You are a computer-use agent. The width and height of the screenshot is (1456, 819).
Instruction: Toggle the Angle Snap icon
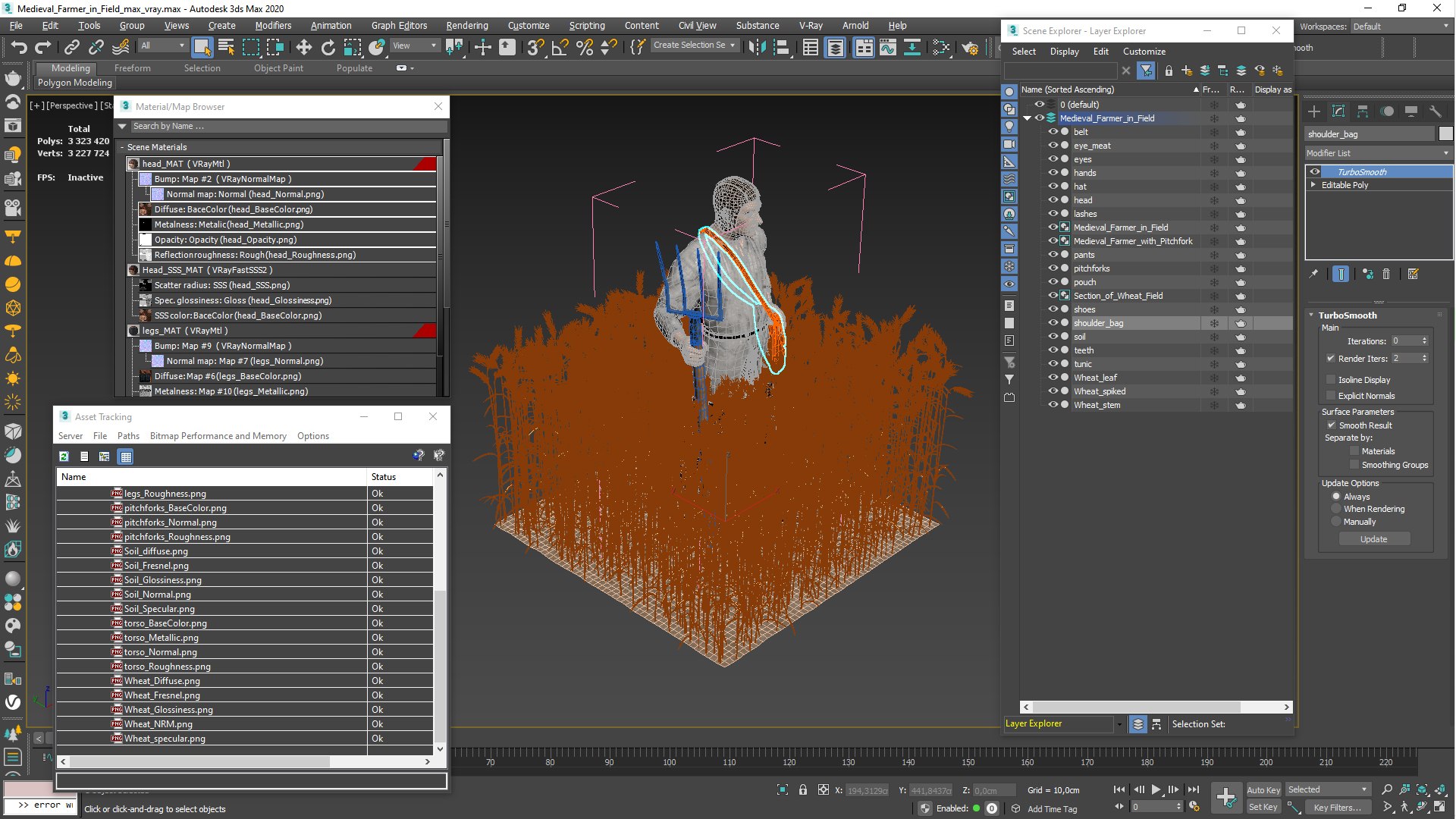[560, 47]
